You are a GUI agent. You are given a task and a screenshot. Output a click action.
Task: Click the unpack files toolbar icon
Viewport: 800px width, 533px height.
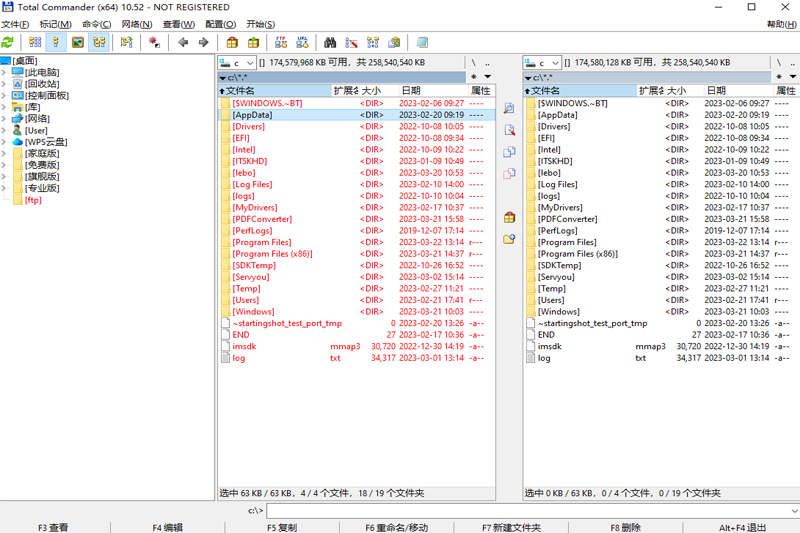point(254,42)
